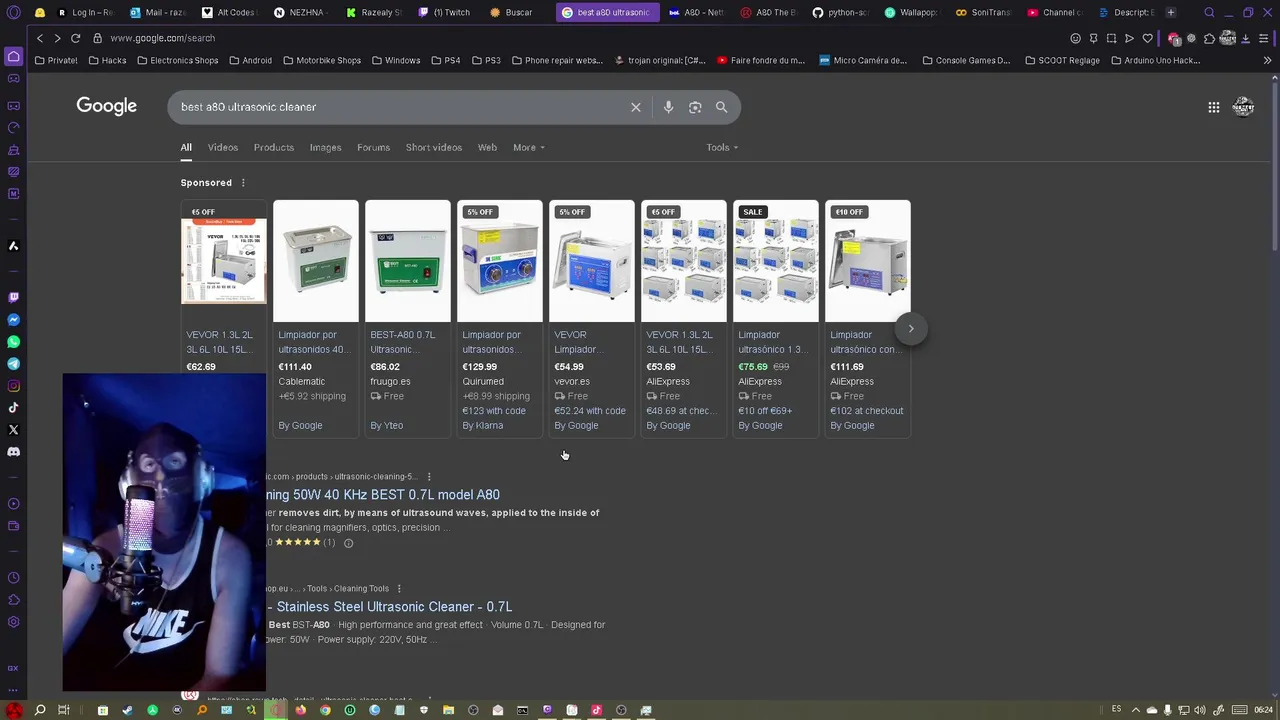The width and height of the screenshot is (1280, 720).
Task: Open the PS4 bookmark folder
Action: pyautogui.click(x=446, y=60)
